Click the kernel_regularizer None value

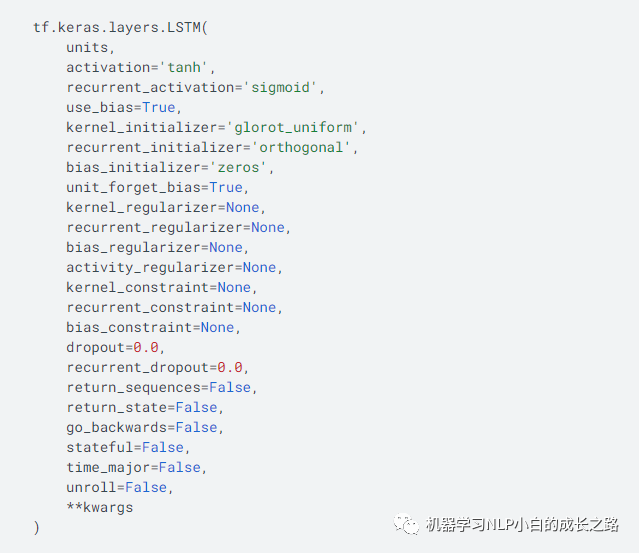pos(242,207)
